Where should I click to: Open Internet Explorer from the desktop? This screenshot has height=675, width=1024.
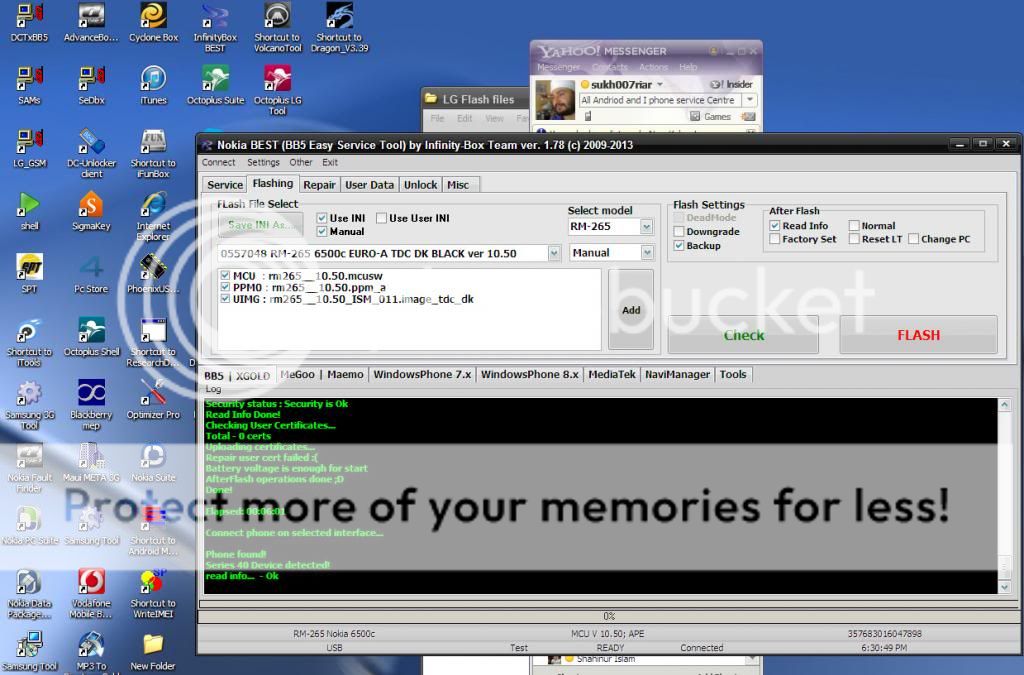pyautogui.click(x=153, y=215)
